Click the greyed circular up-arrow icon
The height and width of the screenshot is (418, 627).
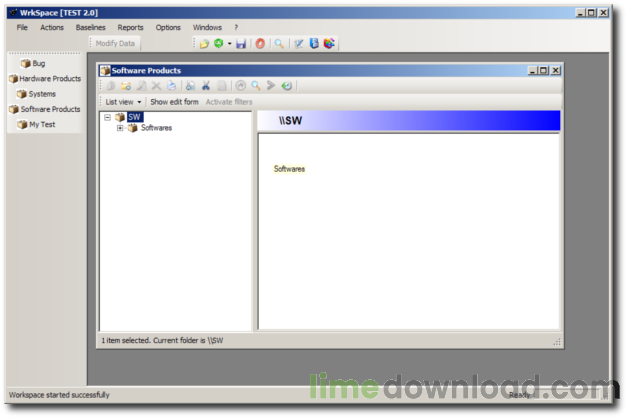(x=240, y=86)
